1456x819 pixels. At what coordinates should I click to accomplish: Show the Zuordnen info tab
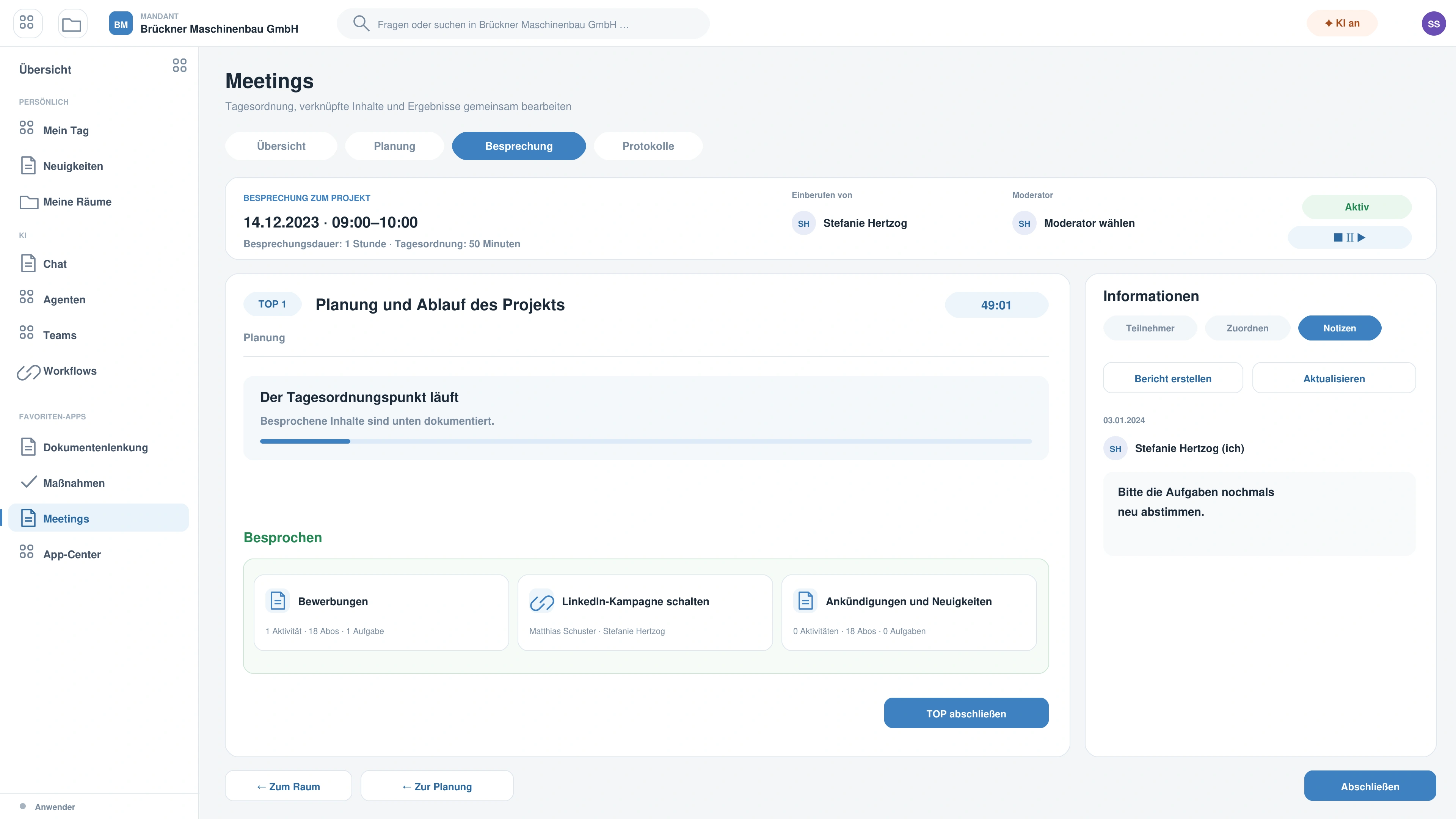(x=1247, y=328)
